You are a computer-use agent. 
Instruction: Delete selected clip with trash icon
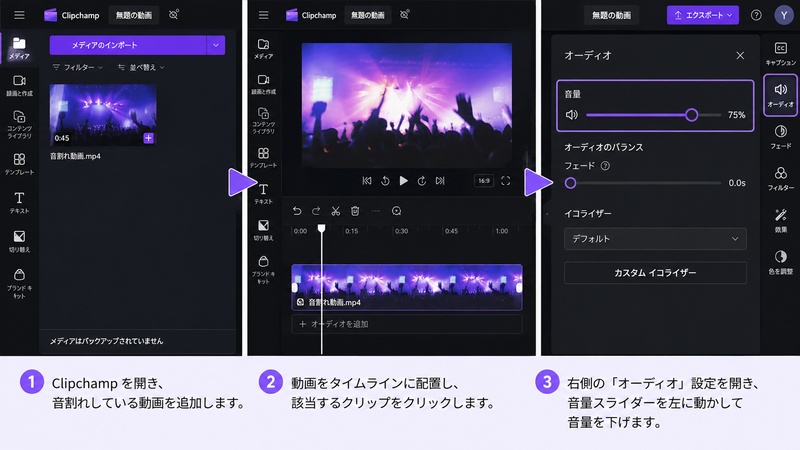click(x=355, y=211)
